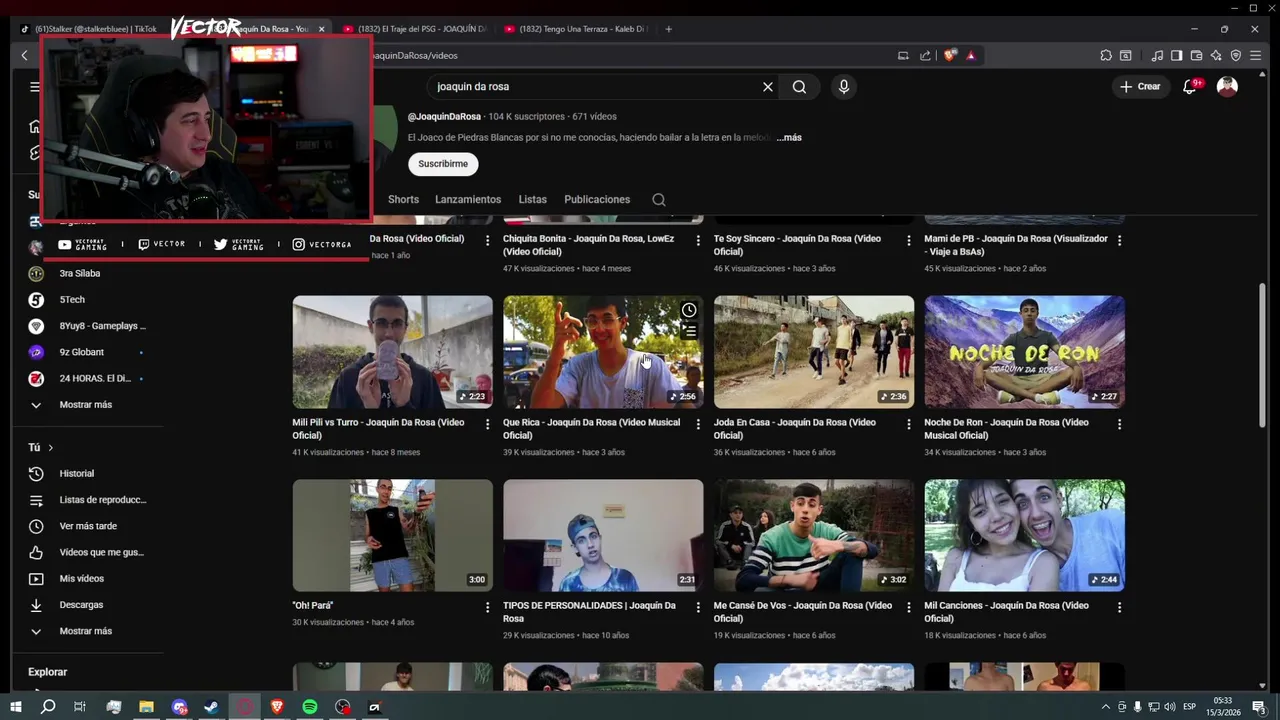This screenshot has height=720, width=1280.
Task: Click Suscribirme to subscribe to JoaquinDaRosa
Action: pyautogui.click(x=443, y=164)
